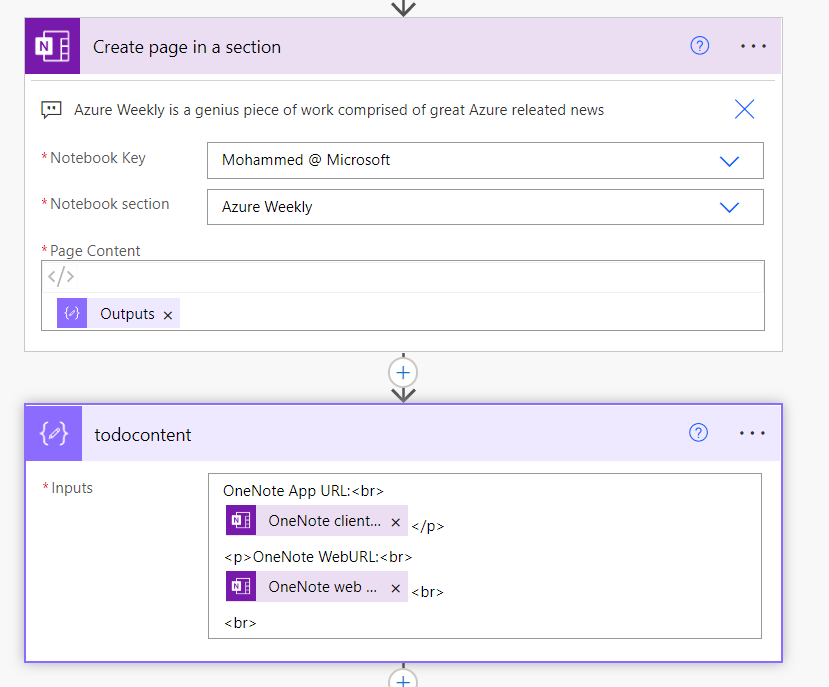
Task: Click the Outputs token compose icon
Action: point(72,313)
